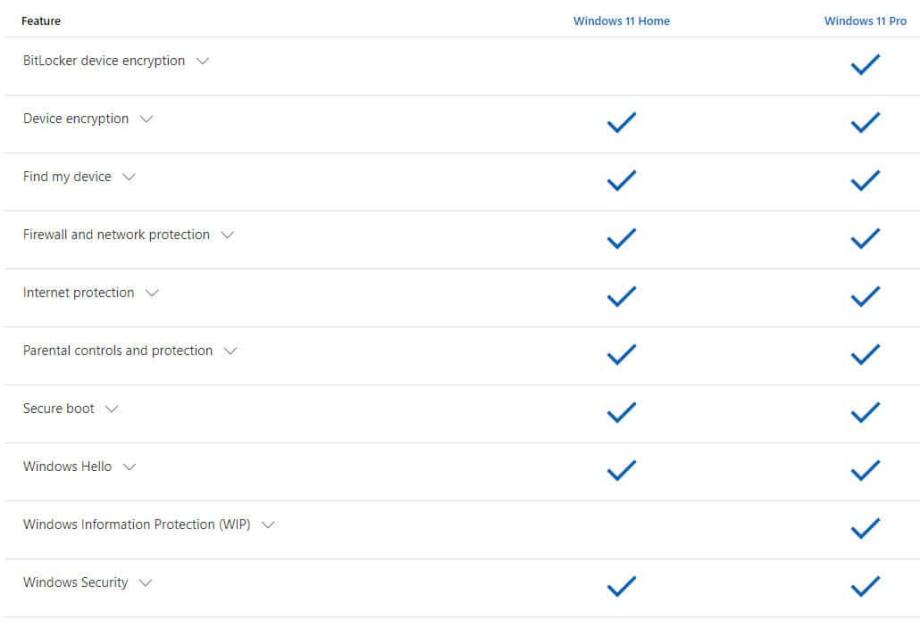Expand the Secure boot chevron
920x628 pixels.
pyautogui.click(x=111, y=408)
